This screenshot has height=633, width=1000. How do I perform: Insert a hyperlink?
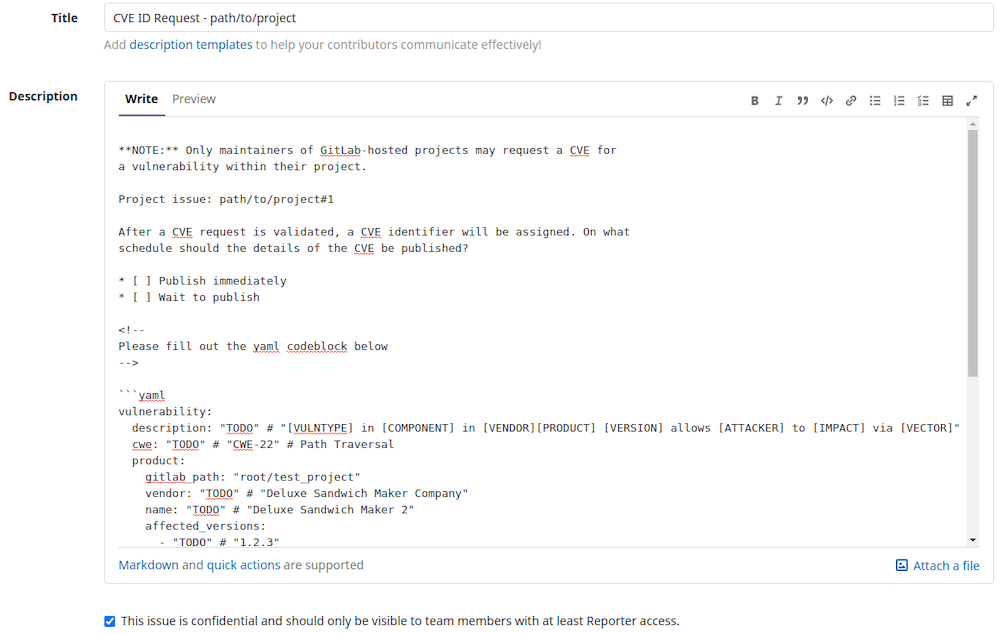pos(851,100)
